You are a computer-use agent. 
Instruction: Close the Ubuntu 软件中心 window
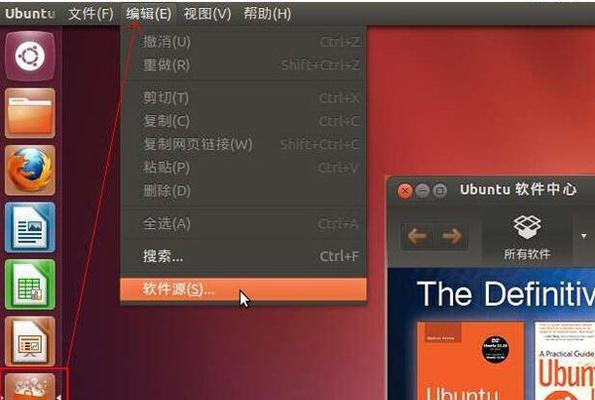coord(405,191)
